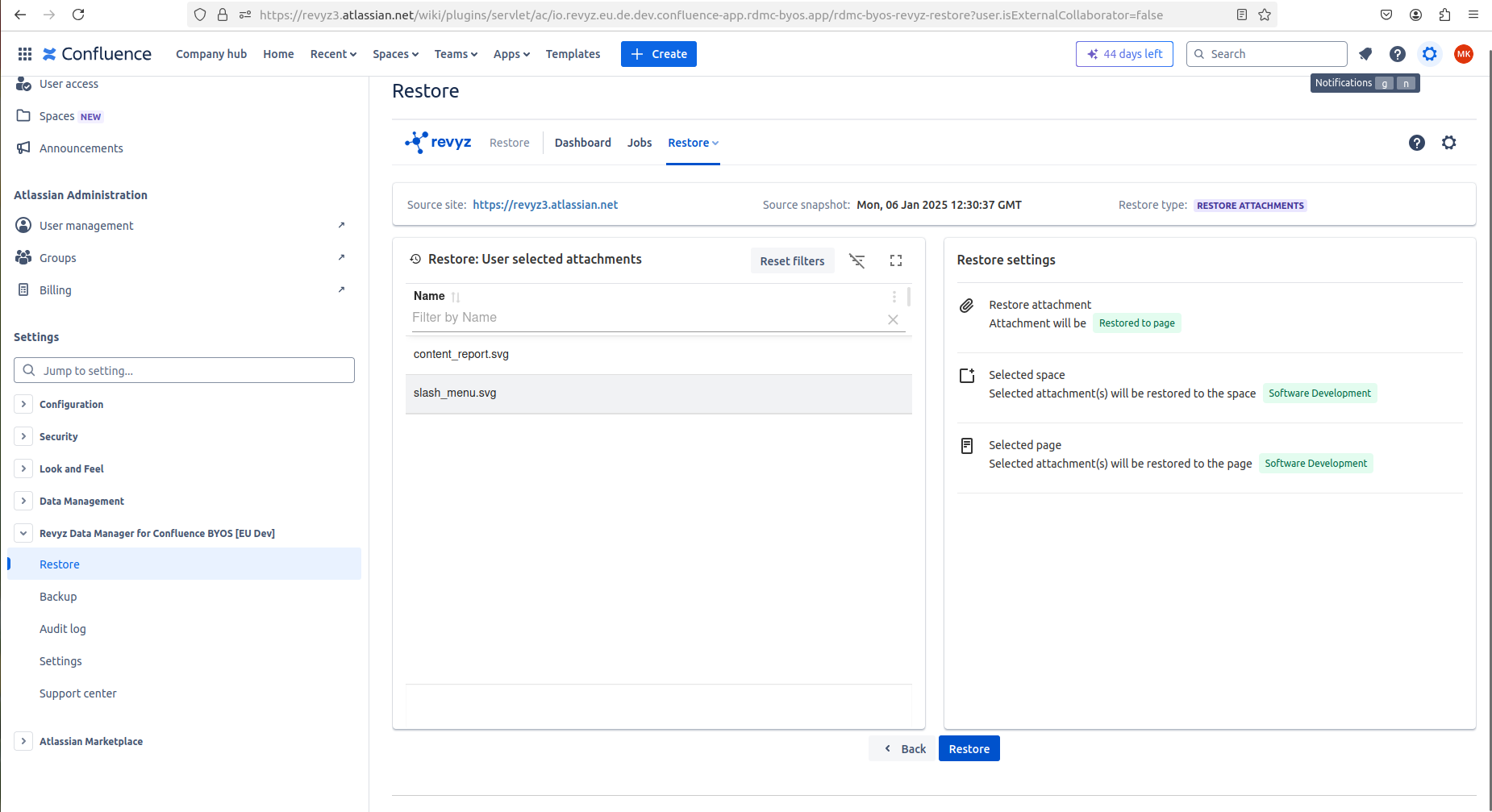This screenshot has height=812, width=1492.
Task: Collapse Revyz Data Manager section
Action: click(x=23, y=533)
